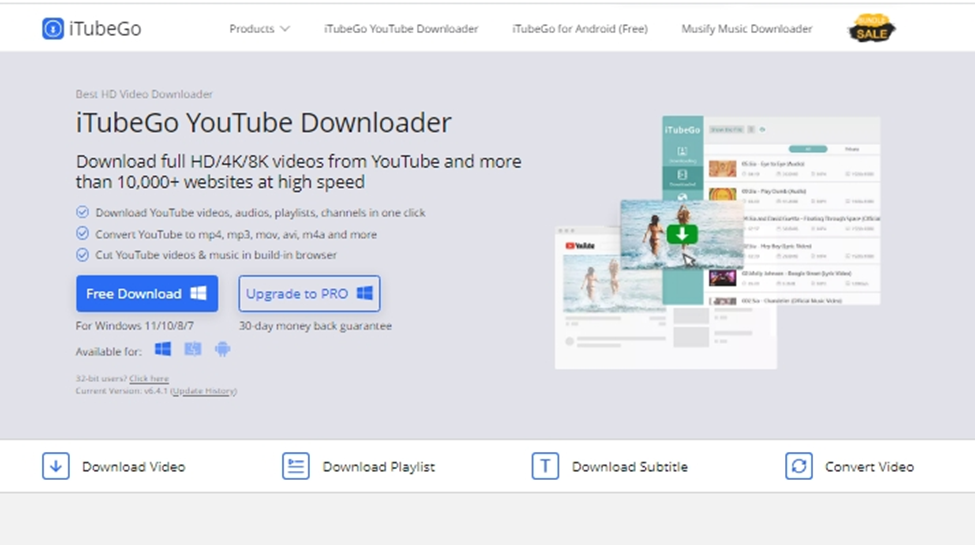975x545 pixels.
Task: Open the Update History link
Action: pyautogui.click(x=203, y=391)
